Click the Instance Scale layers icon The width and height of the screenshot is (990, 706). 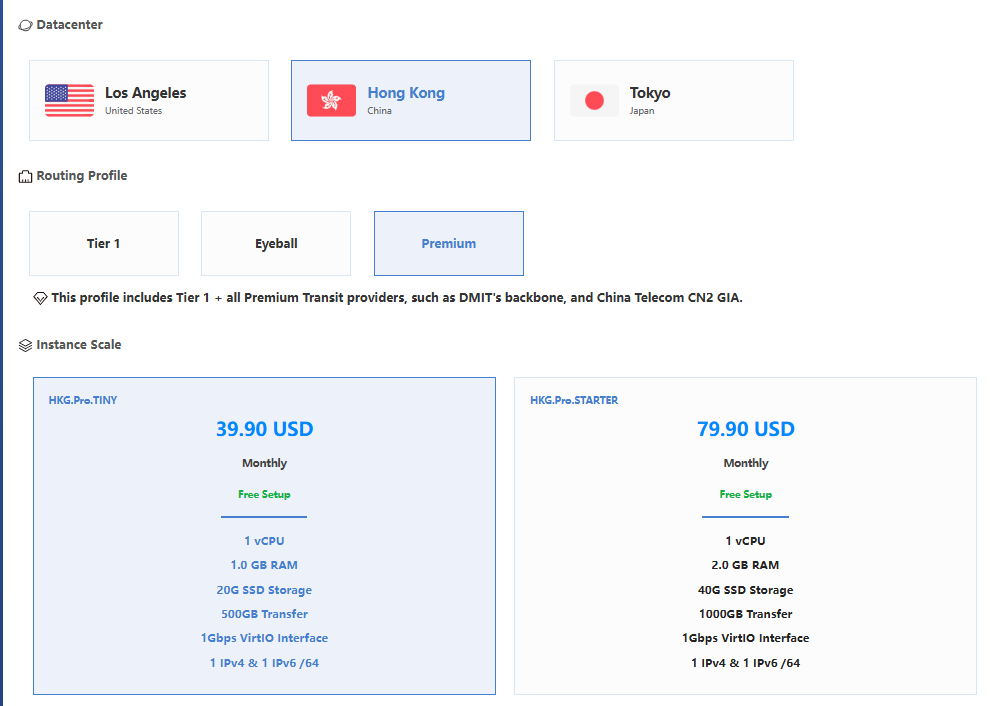coord(25,345)
